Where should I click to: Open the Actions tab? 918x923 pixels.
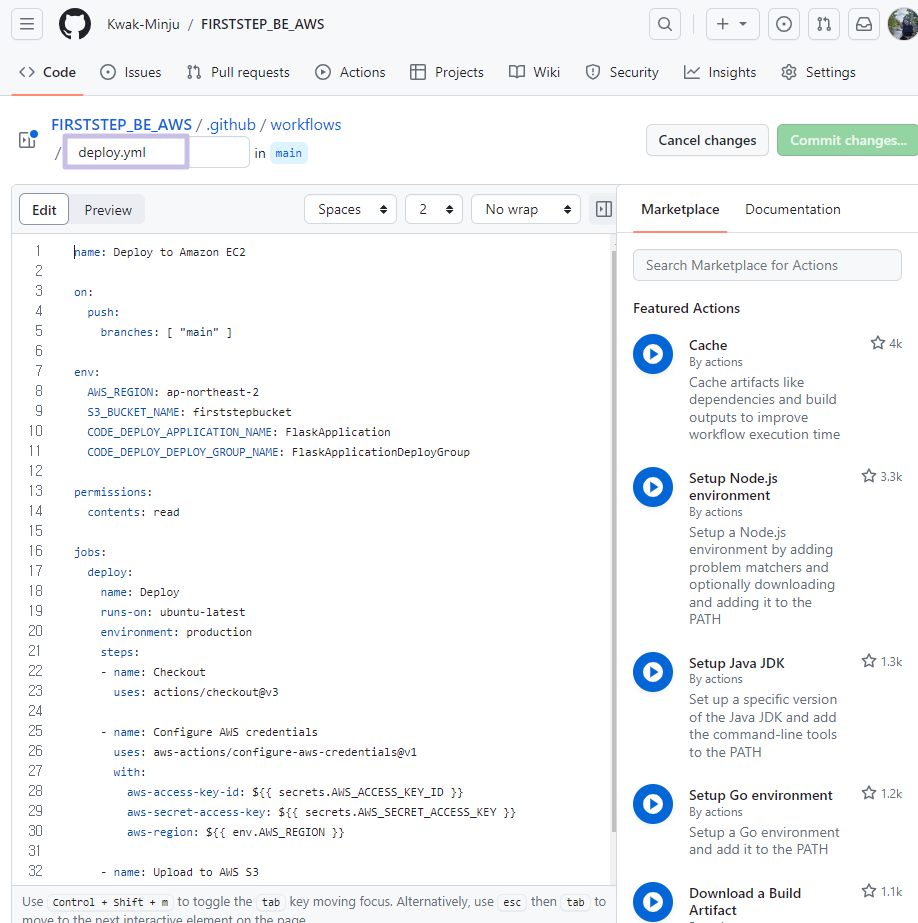(x=350, y=72)
